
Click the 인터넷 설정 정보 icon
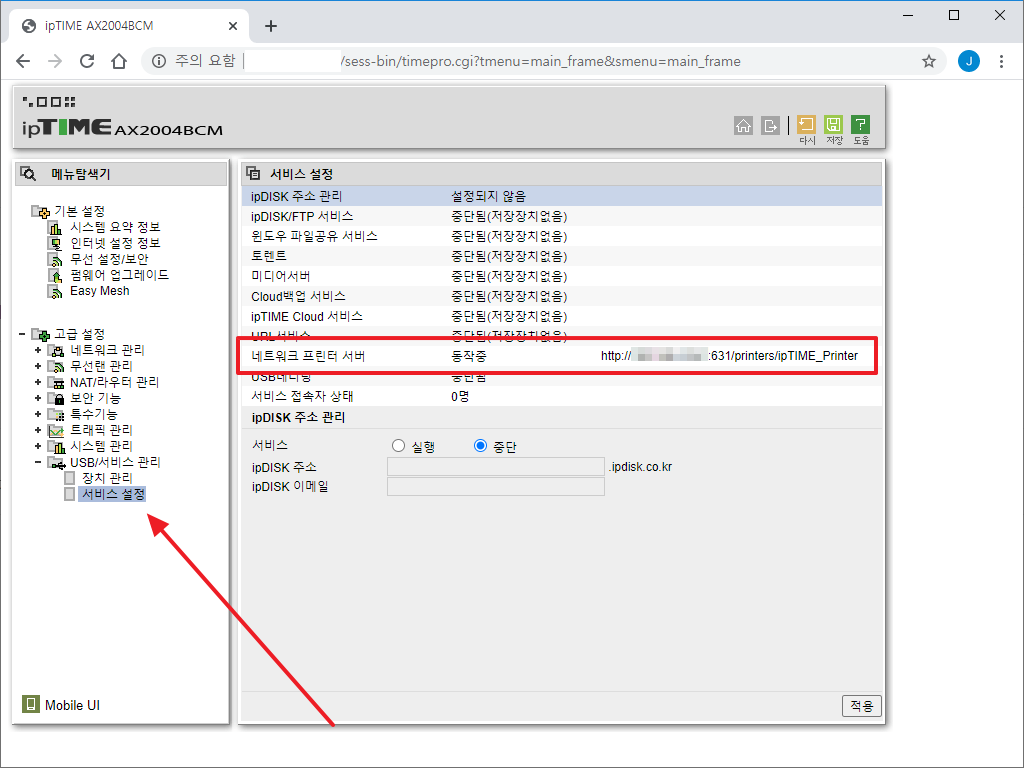pos(56,244)
